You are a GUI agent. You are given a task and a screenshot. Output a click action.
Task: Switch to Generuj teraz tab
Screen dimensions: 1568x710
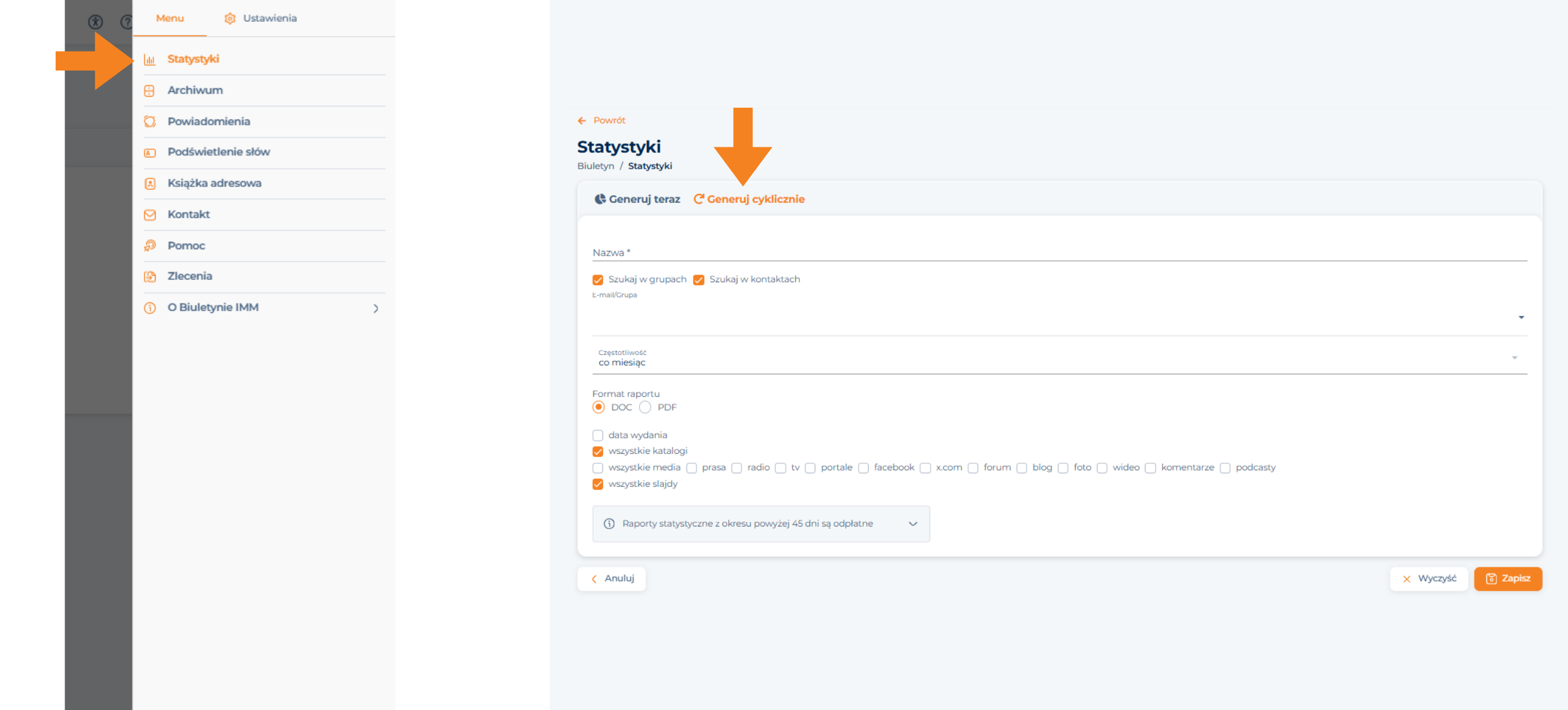tap(637, 199)
